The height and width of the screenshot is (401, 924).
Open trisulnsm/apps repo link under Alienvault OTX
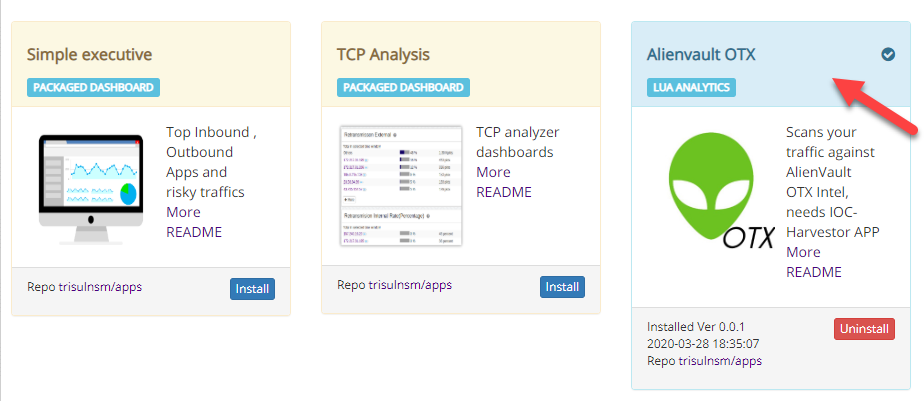[x=720, y=360]
